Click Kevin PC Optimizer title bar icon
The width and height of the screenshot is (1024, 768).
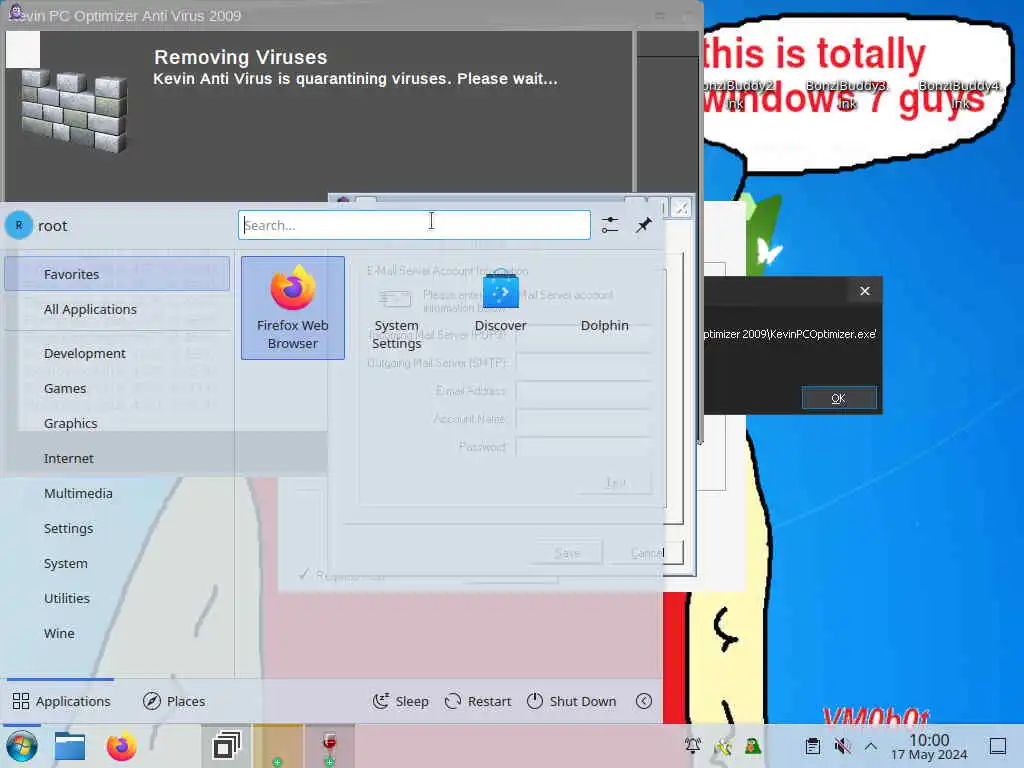16,12
